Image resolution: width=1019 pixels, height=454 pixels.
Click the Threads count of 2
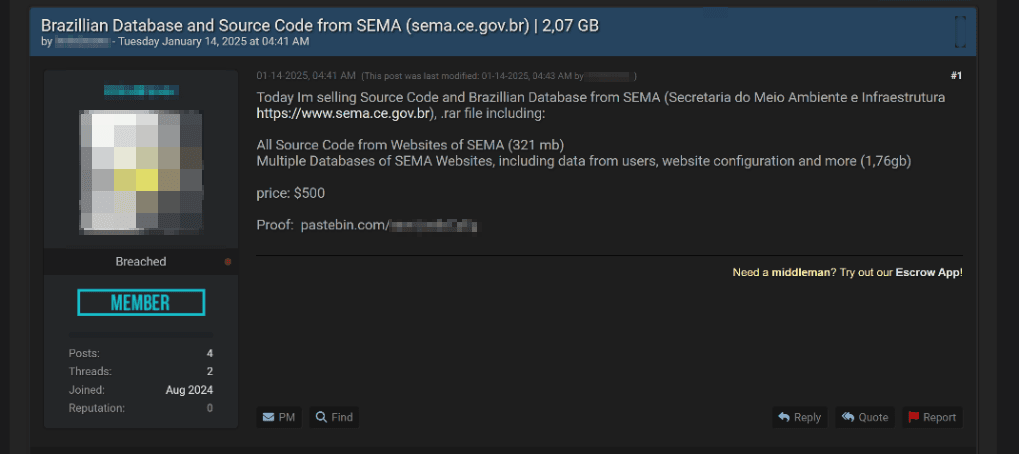pos(209,371)
